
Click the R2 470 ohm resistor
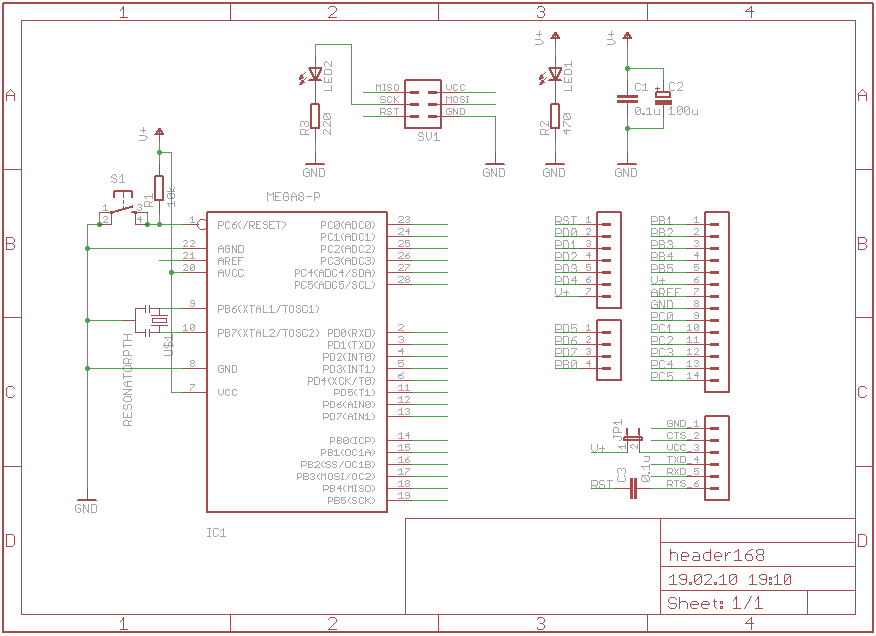(554, 117)
